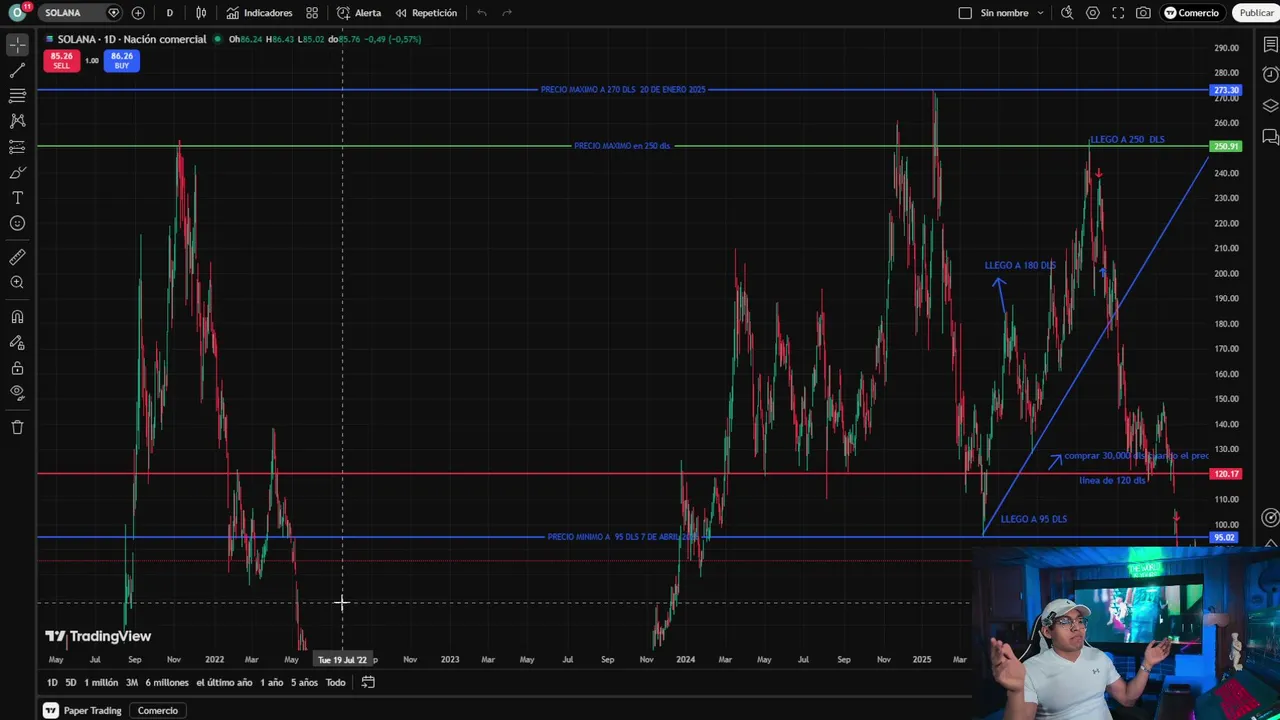The width and height of the screenshot is (1280, 720).
Task: Click the 95.02 blue price label
Action: [x=1225, y=538]
